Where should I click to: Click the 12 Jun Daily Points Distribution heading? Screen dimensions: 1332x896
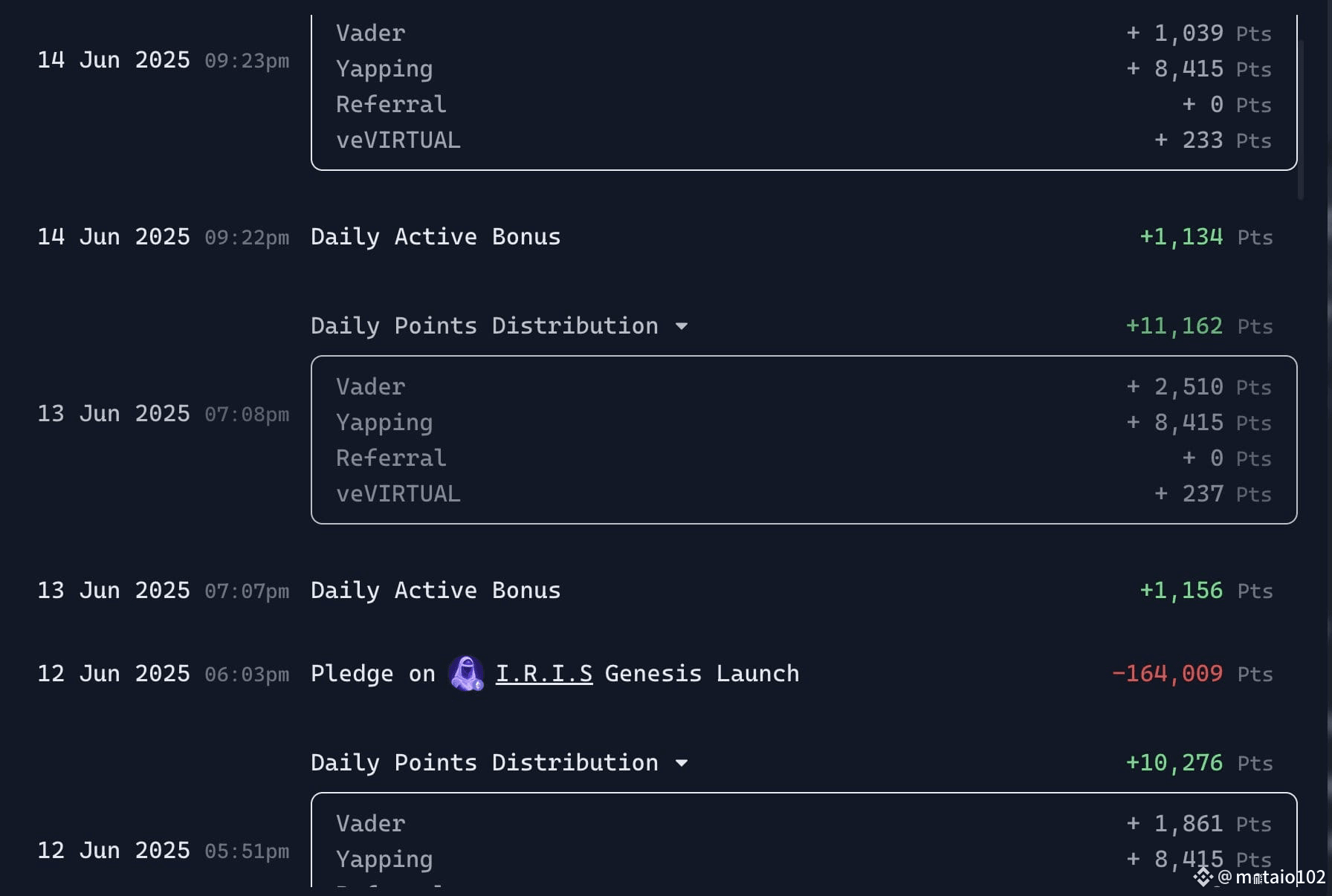[485, 763]
